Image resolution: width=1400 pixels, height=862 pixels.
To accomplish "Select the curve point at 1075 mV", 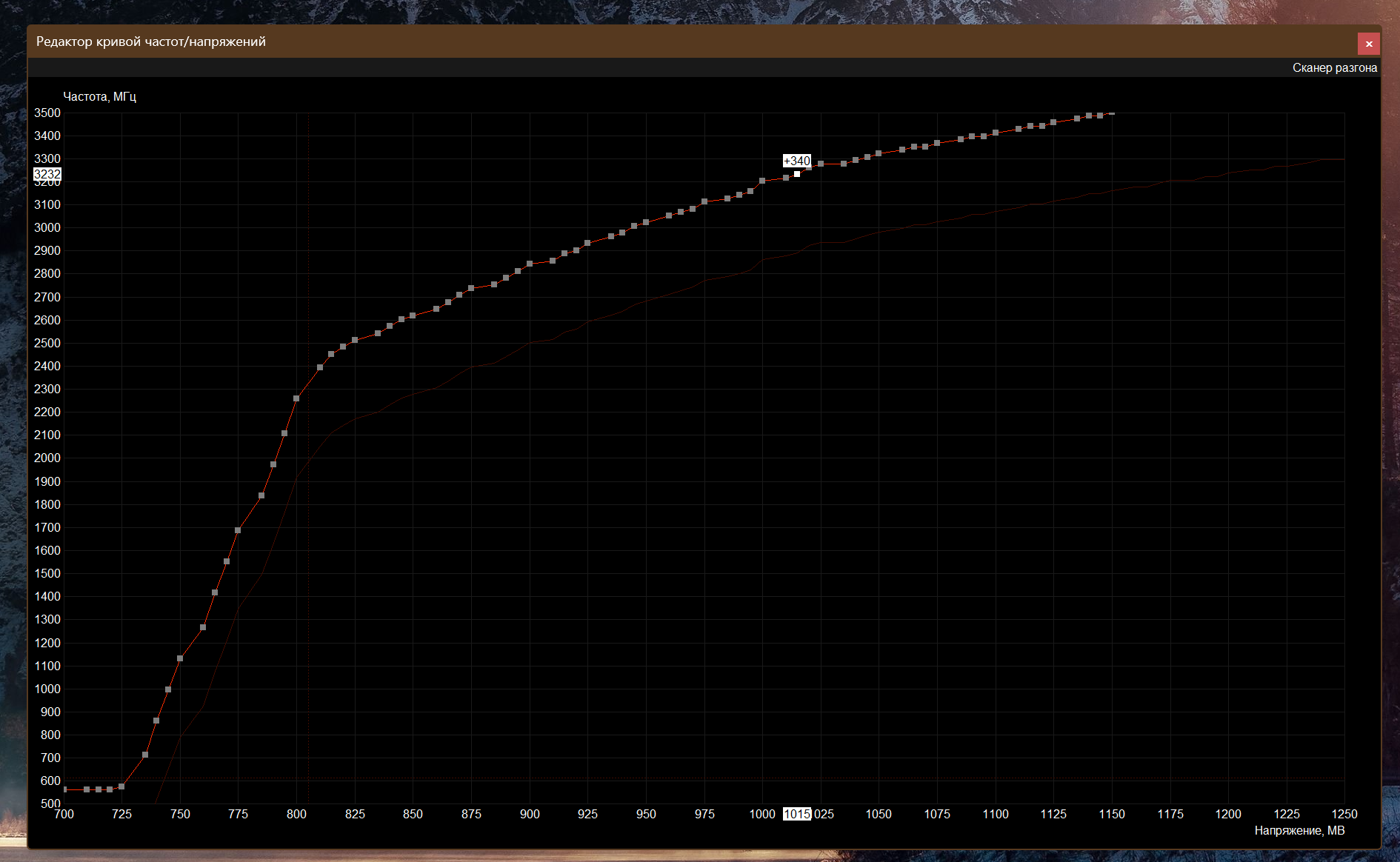I will (937, 143).
